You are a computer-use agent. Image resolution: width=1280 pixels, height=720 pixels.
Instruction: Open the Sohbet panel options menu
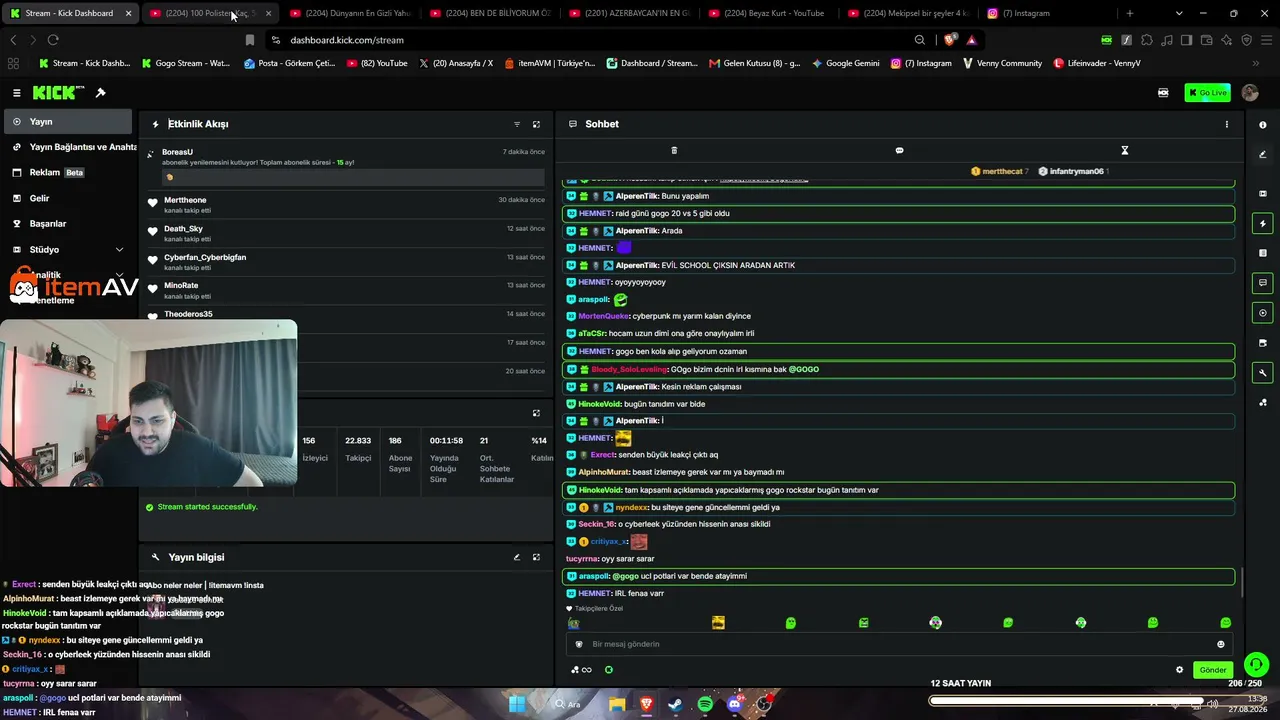click(x=1227, y=124)
